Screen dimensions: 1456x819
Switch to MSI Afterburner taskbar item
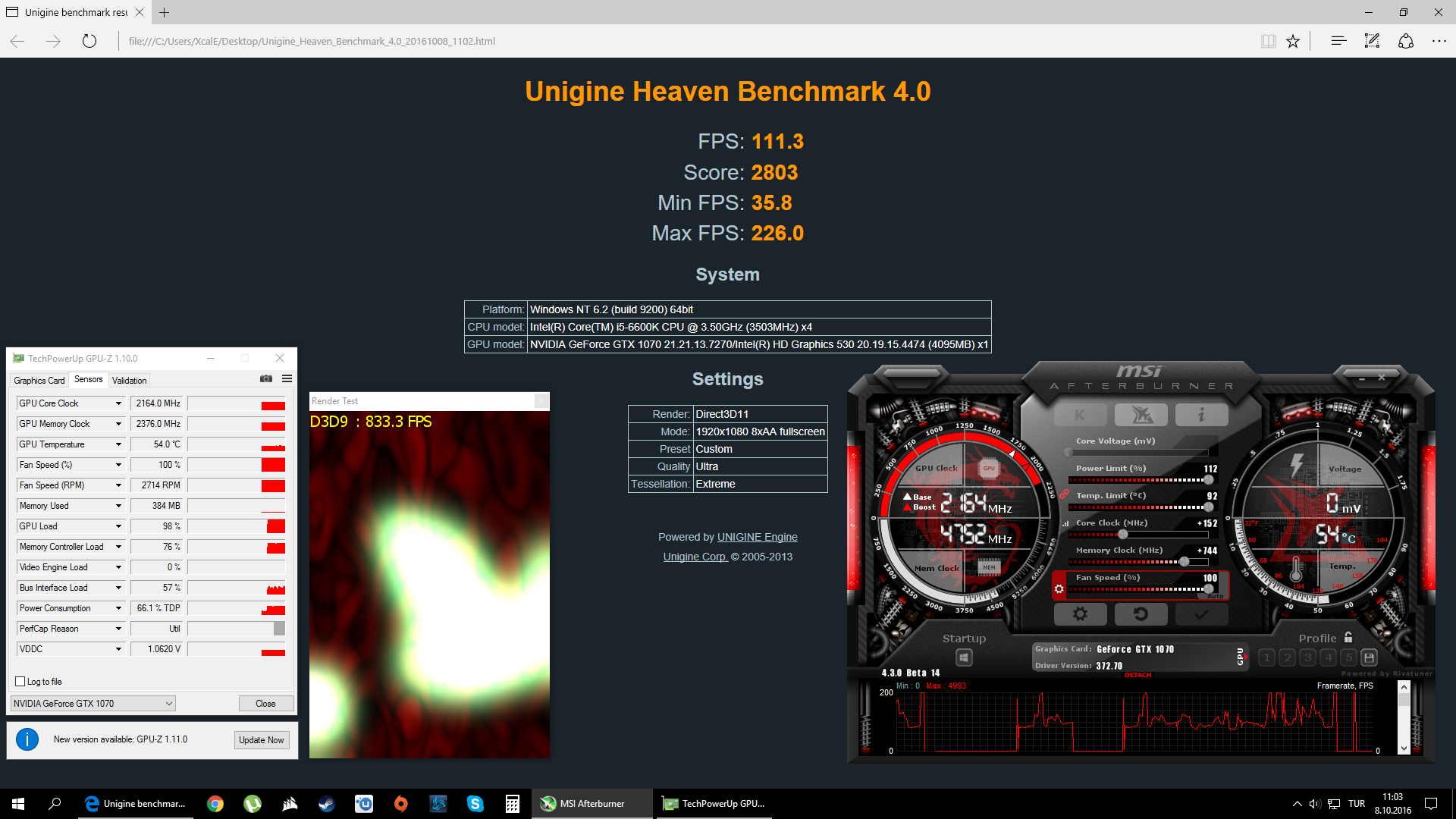(x=591, y=804)
